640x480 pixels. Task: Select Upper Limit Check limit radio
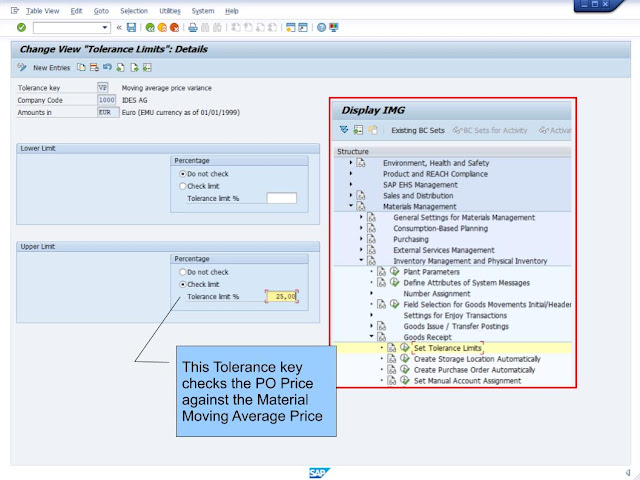[x=182, y=284]
